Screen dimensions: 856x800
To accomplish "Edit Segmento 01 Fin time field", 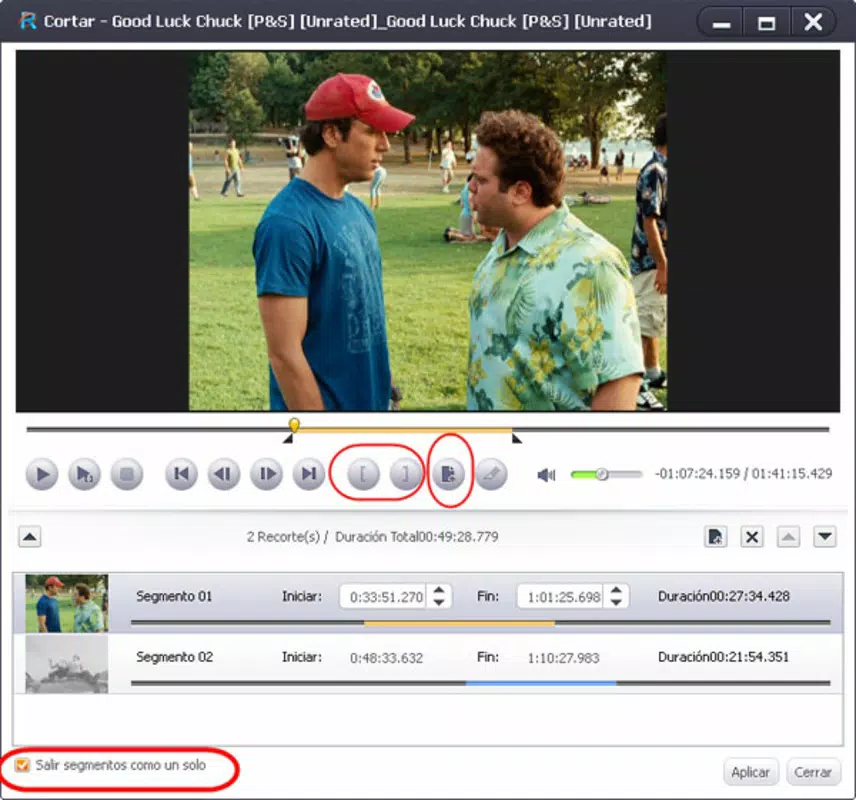I will coord(561,597).
